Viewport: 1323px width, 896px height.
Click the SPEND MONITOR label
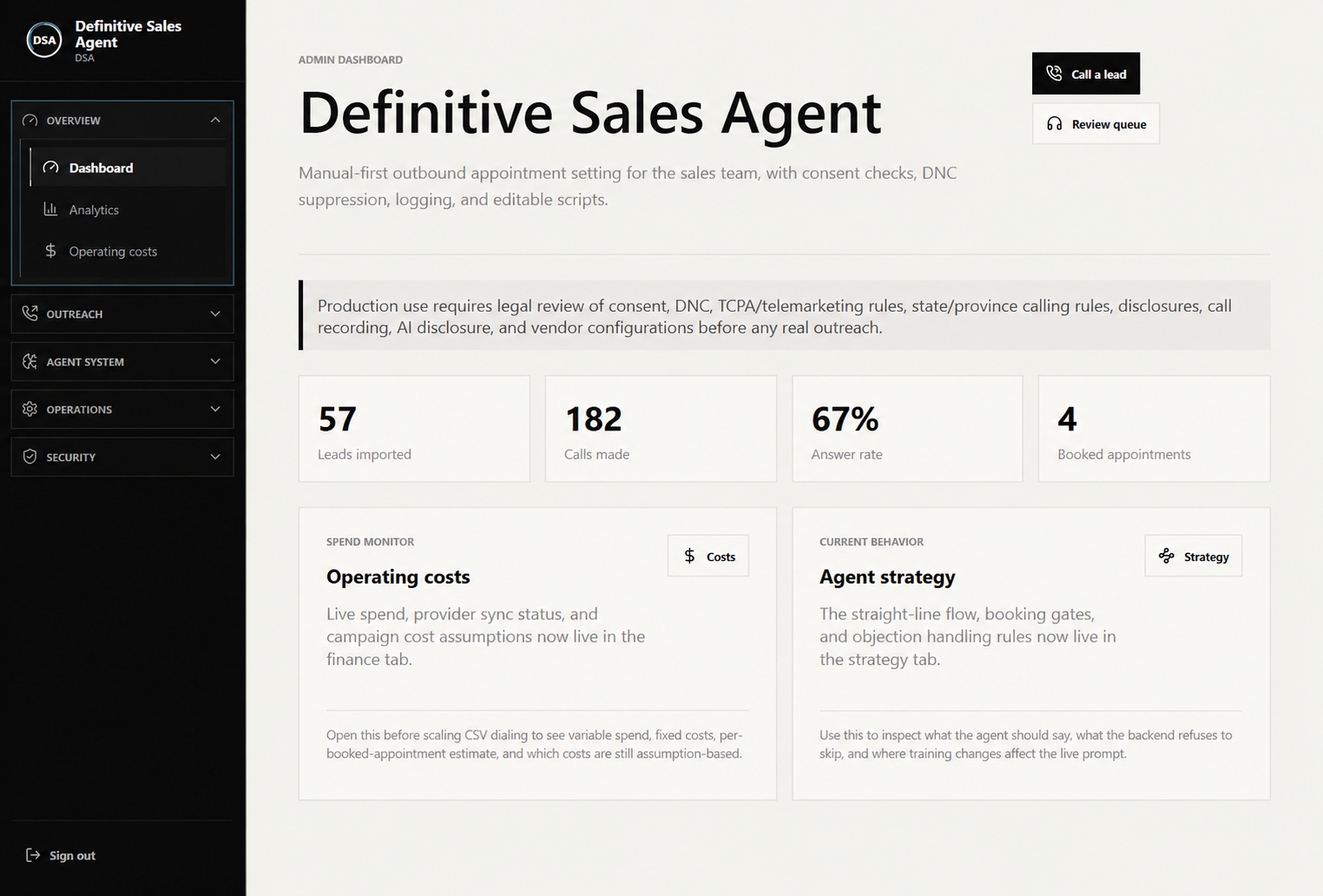370,542
